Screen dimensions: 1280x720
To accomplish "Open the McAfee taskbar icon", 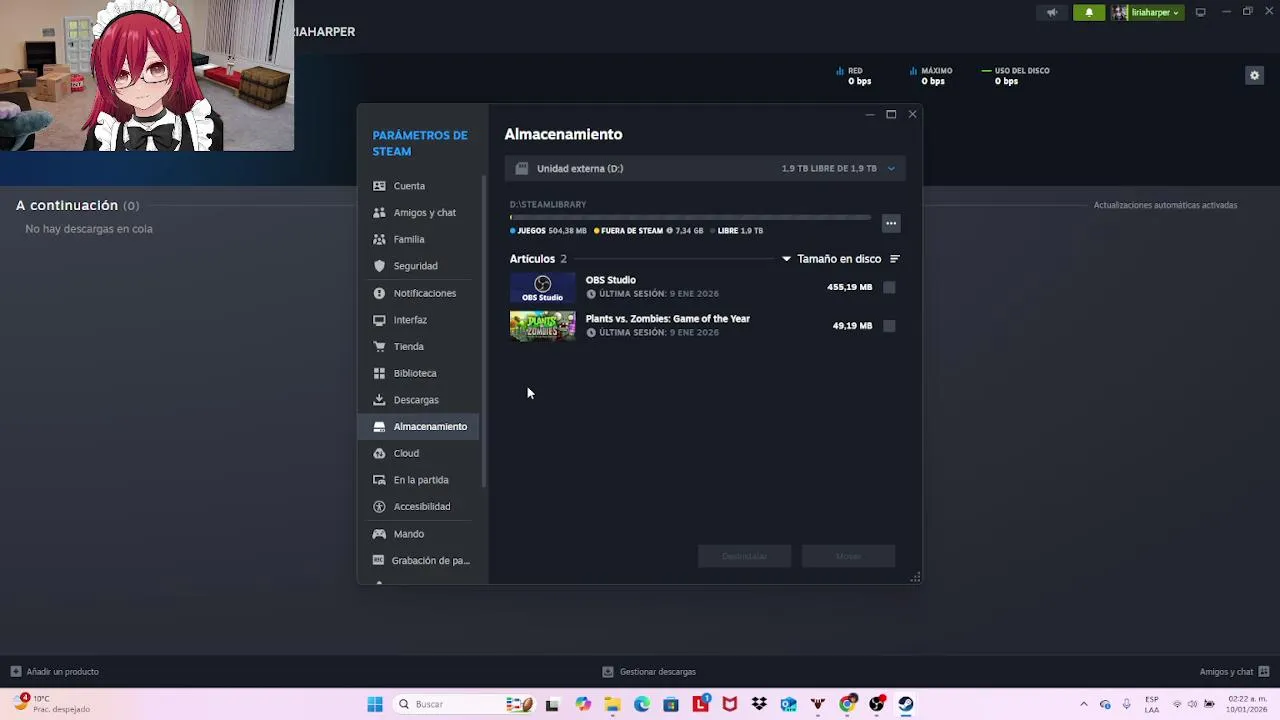I will click(x=730, y=704).
